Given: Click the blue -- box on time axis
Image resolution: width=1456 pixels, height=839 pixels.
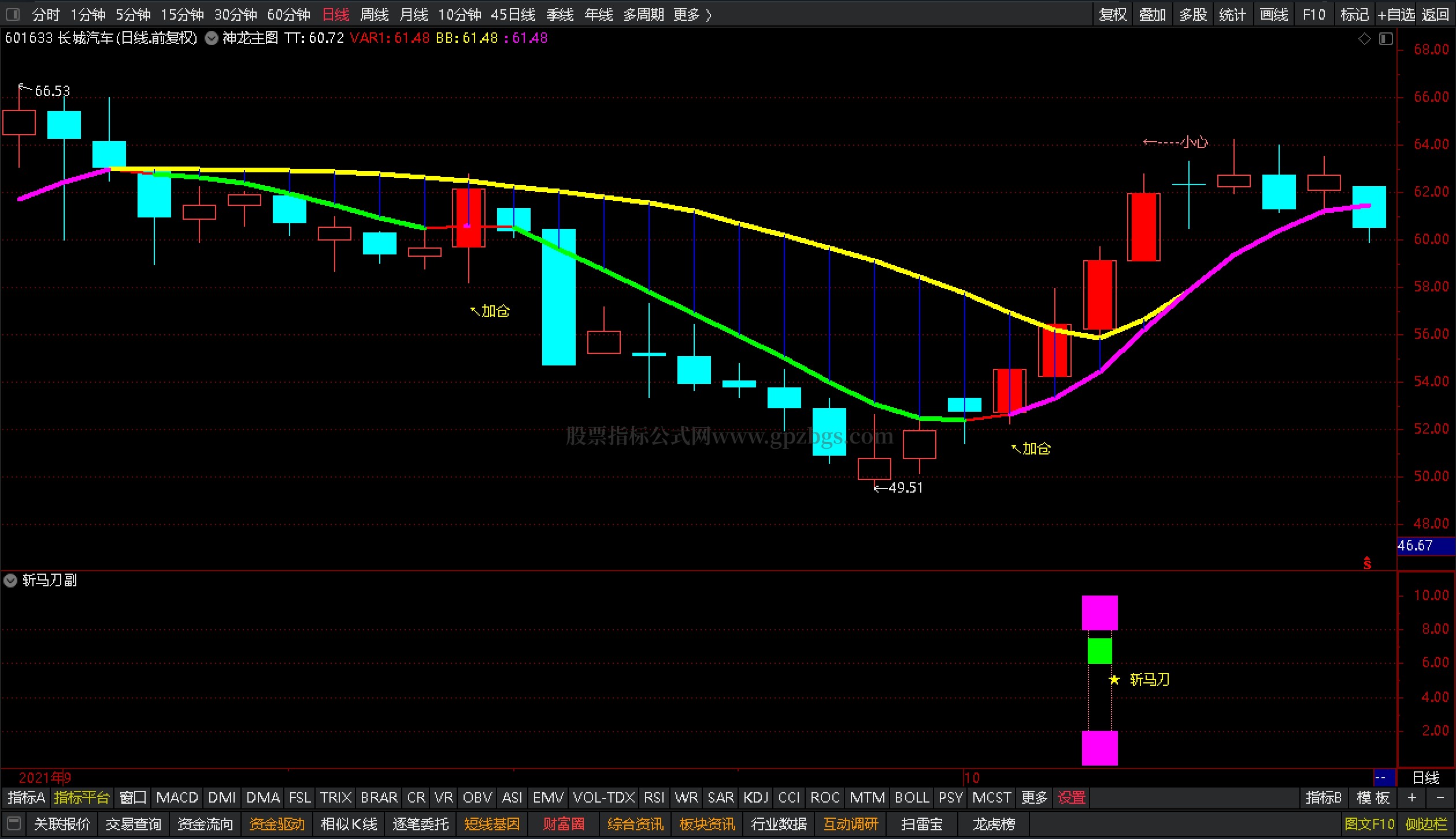Looking at the screenshot, I should click(1384, 778).
